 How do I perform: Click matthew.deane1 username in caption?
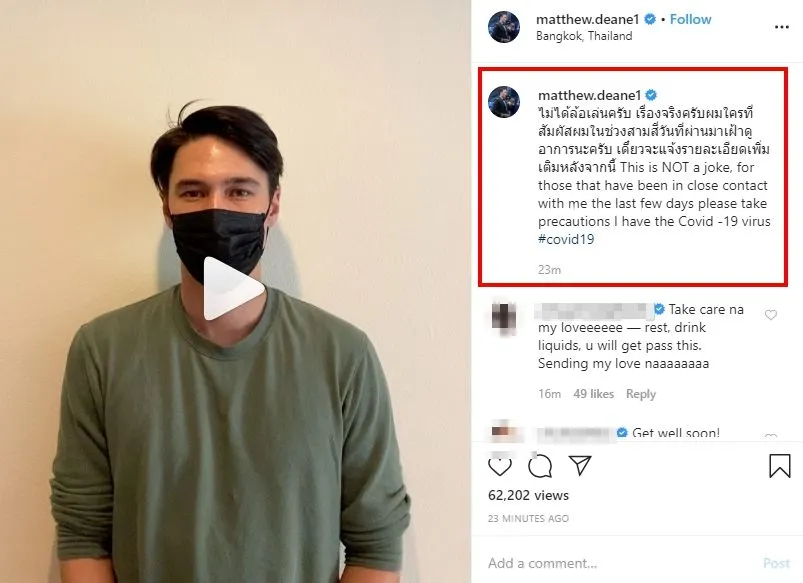click(590, 94)
